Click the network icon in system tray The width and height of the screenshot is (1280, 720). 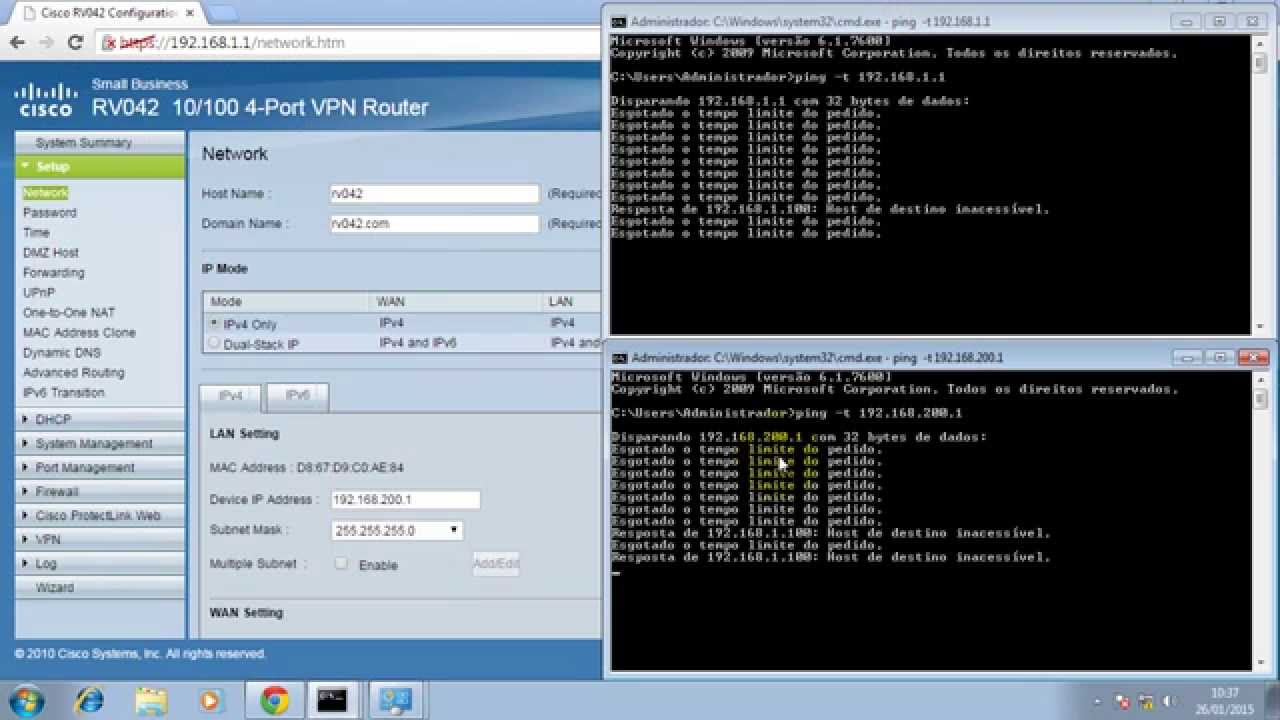coord(1144,702)
